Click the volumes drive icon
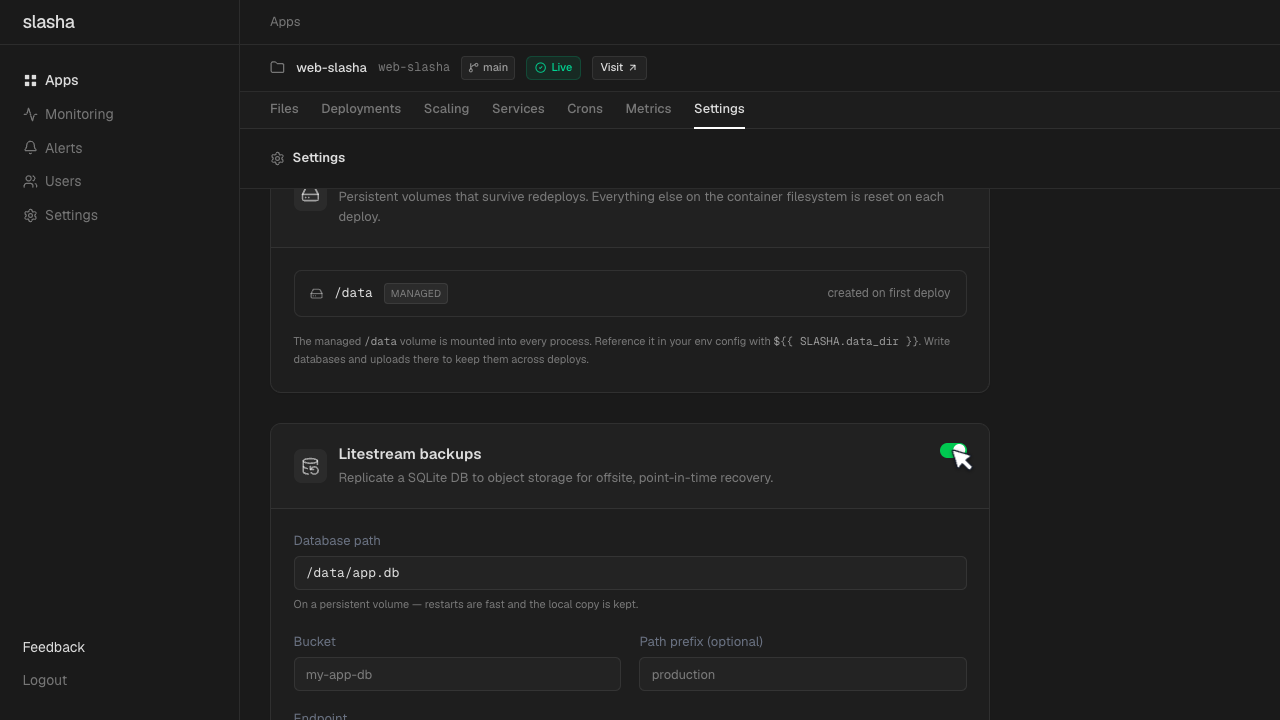This screenshot has height=720, width=1280. (310, 196)
